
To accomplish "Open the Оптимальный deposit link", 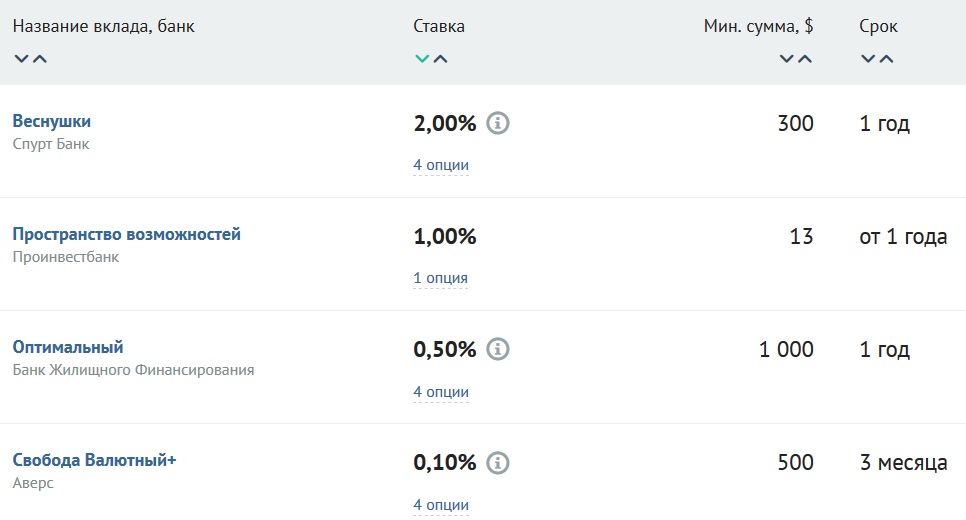I will click(x=68, y=347).
